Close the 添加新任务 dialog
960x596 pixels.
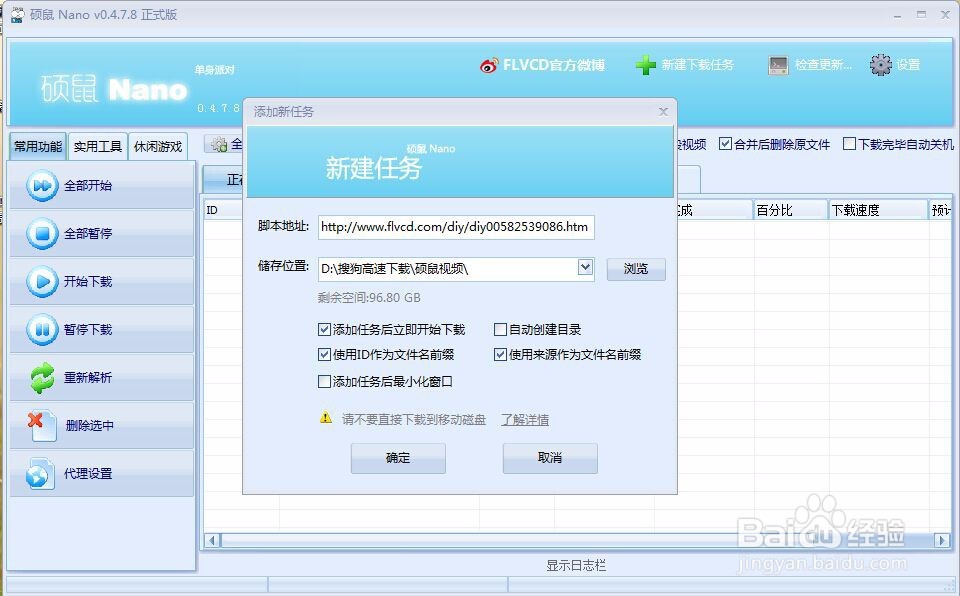[x=663, y=111]
